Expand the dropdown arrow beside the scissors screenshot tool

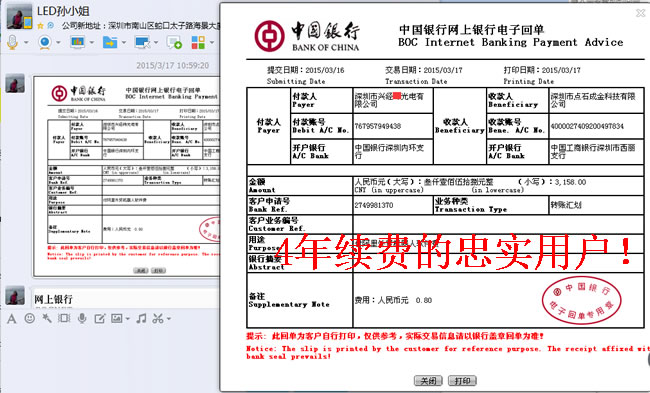coord(169,319)
